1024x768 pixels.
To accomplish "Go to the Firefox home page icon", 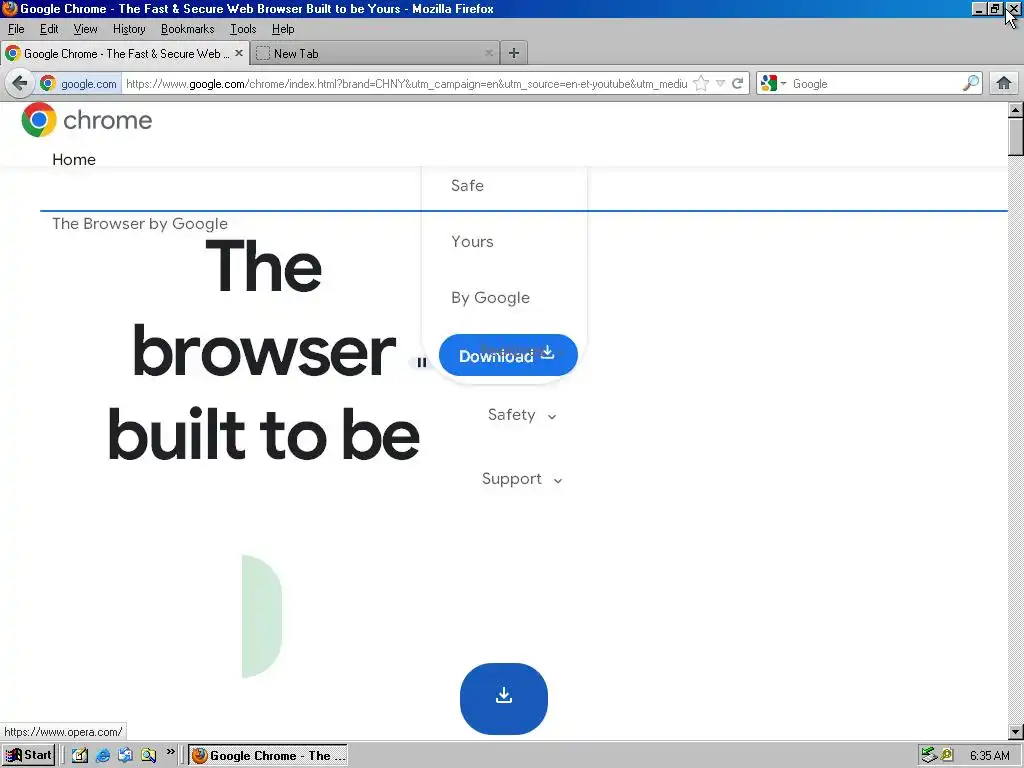I will [1004, 83].
